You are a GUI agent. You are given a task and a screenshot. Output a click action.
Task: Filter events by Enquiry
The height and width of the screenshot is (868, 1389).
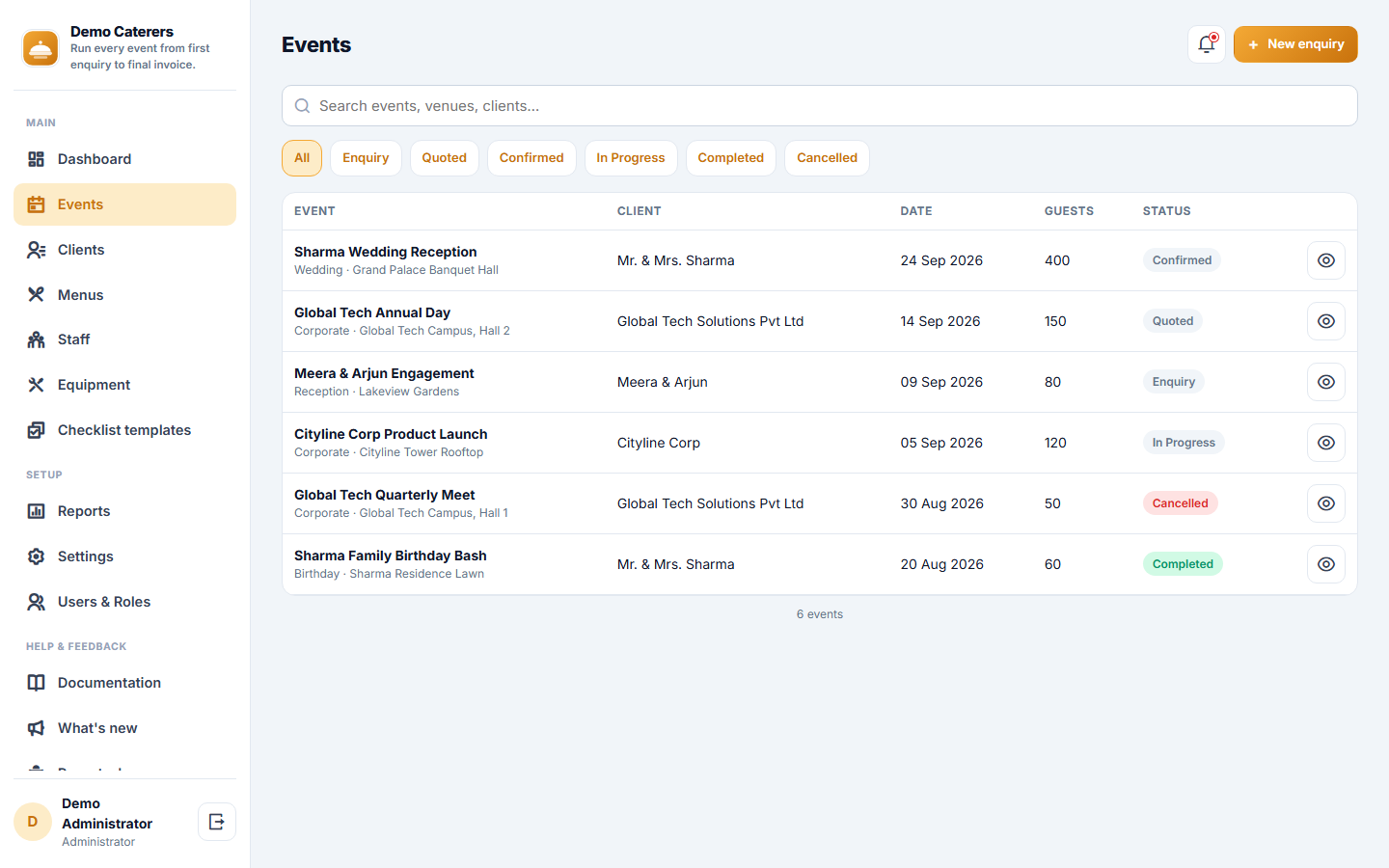pos(366,158)
